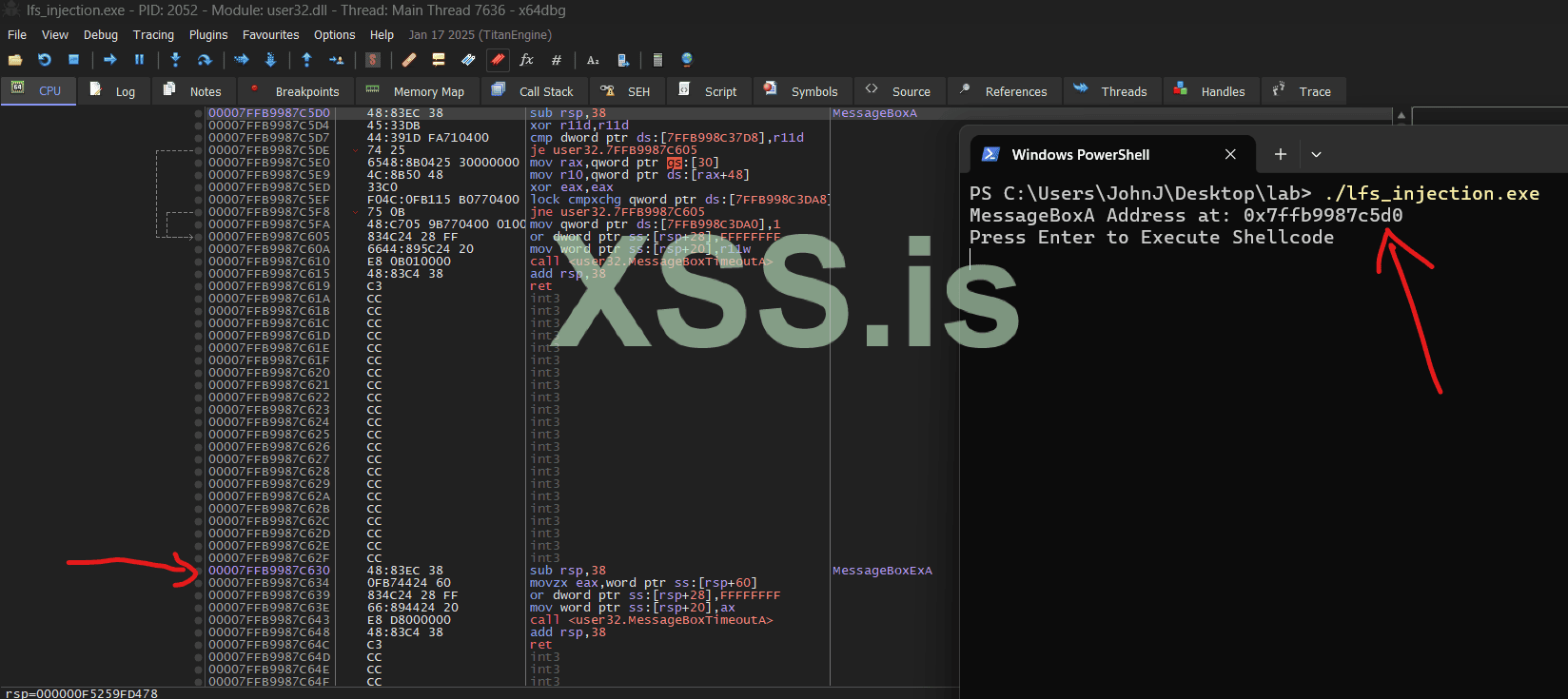Open the Help menu
The image size is (1568, 699).
point(382,34)
